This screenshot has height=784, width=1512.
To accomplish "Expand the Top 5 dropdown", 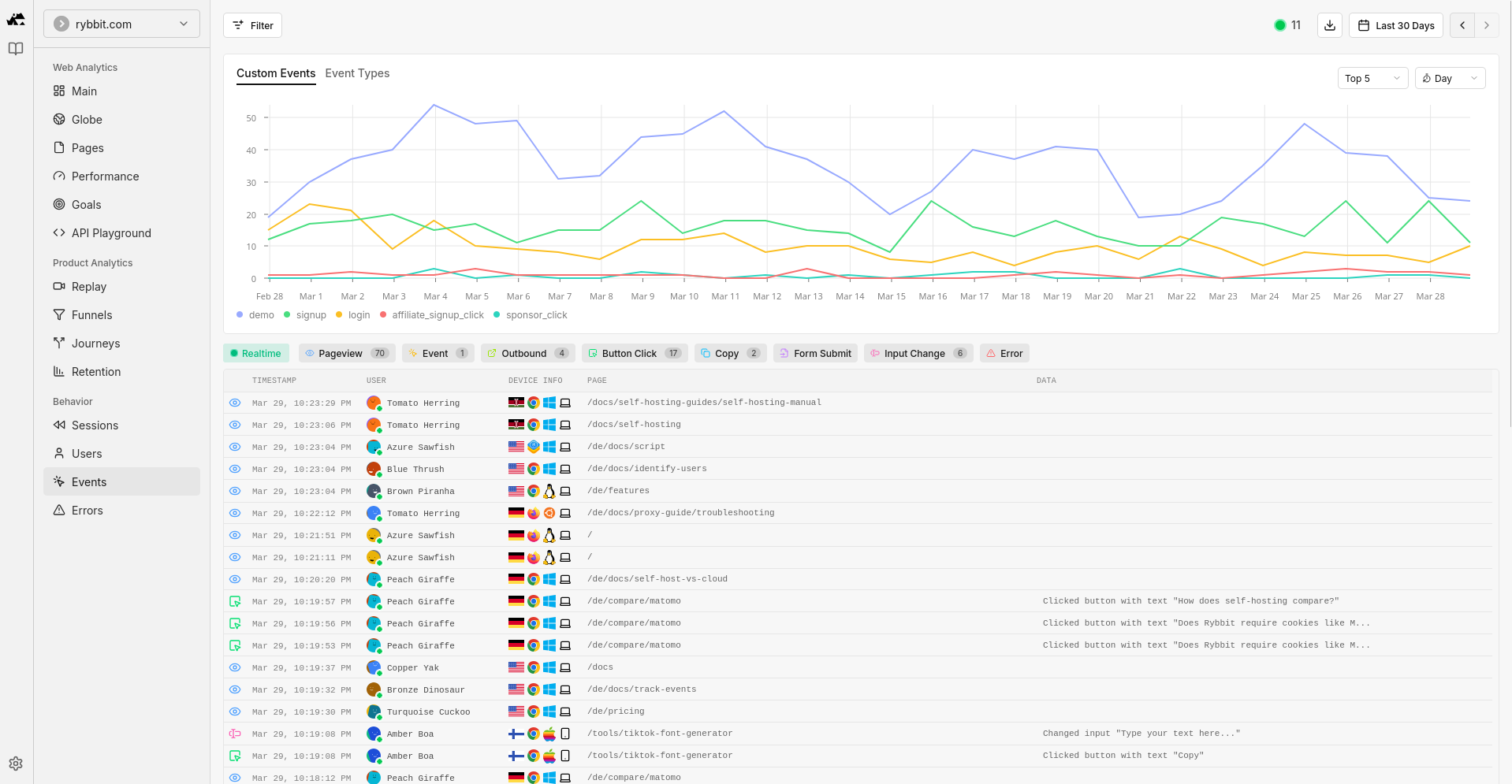I will [x=1372, y=78].
